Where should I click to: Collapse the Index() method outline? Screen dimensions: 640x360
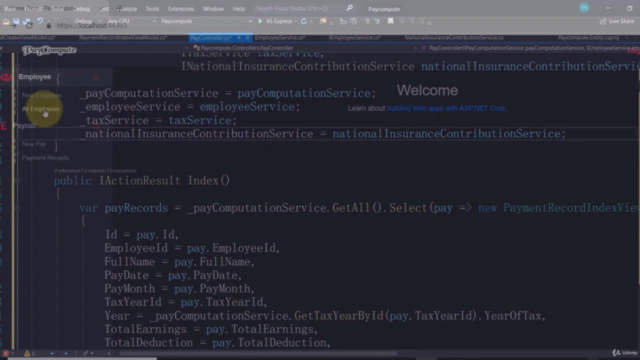(17, 180)
